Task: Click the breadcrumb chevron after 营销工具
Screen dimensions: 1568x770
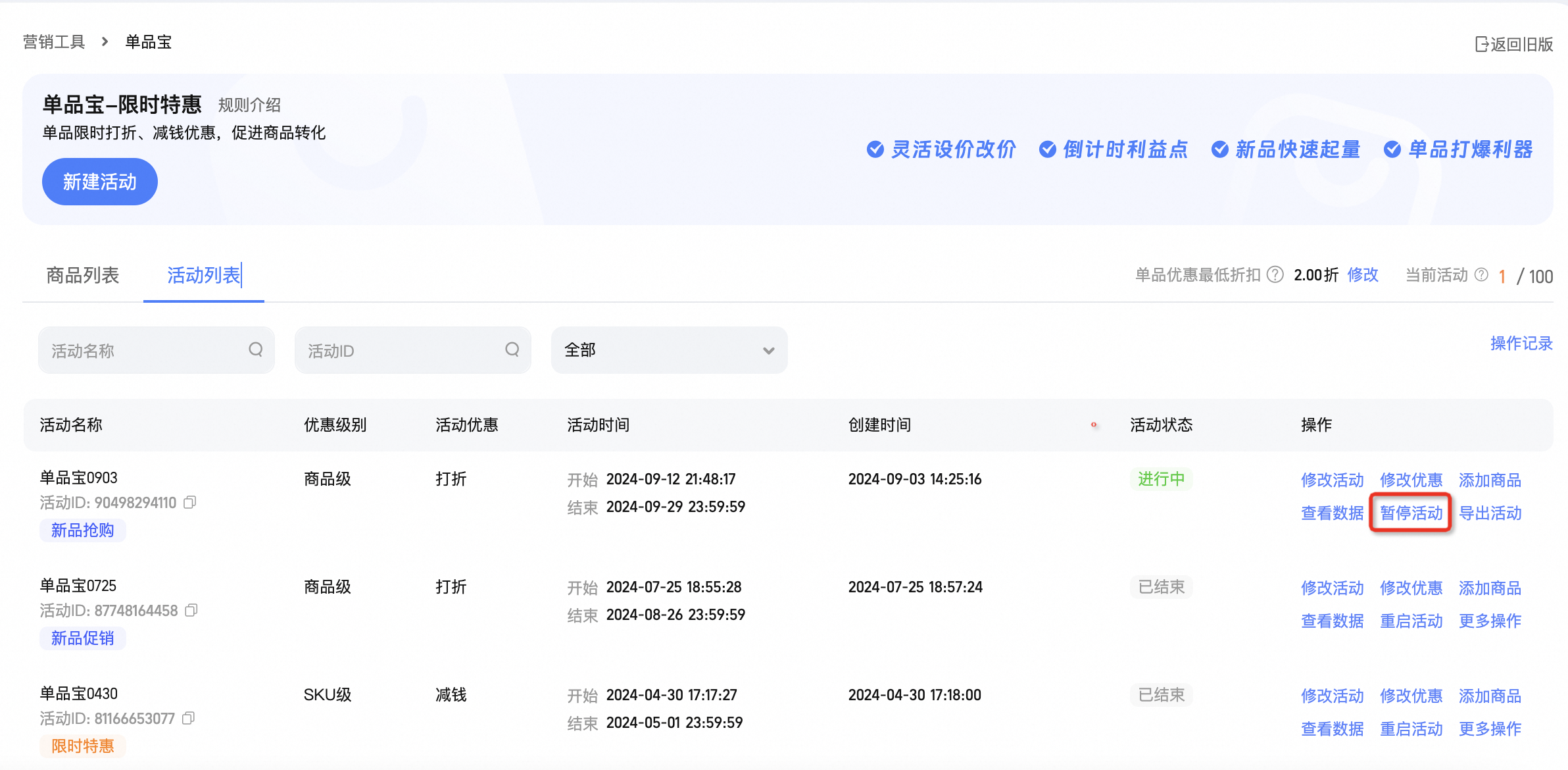Action: 105,41
